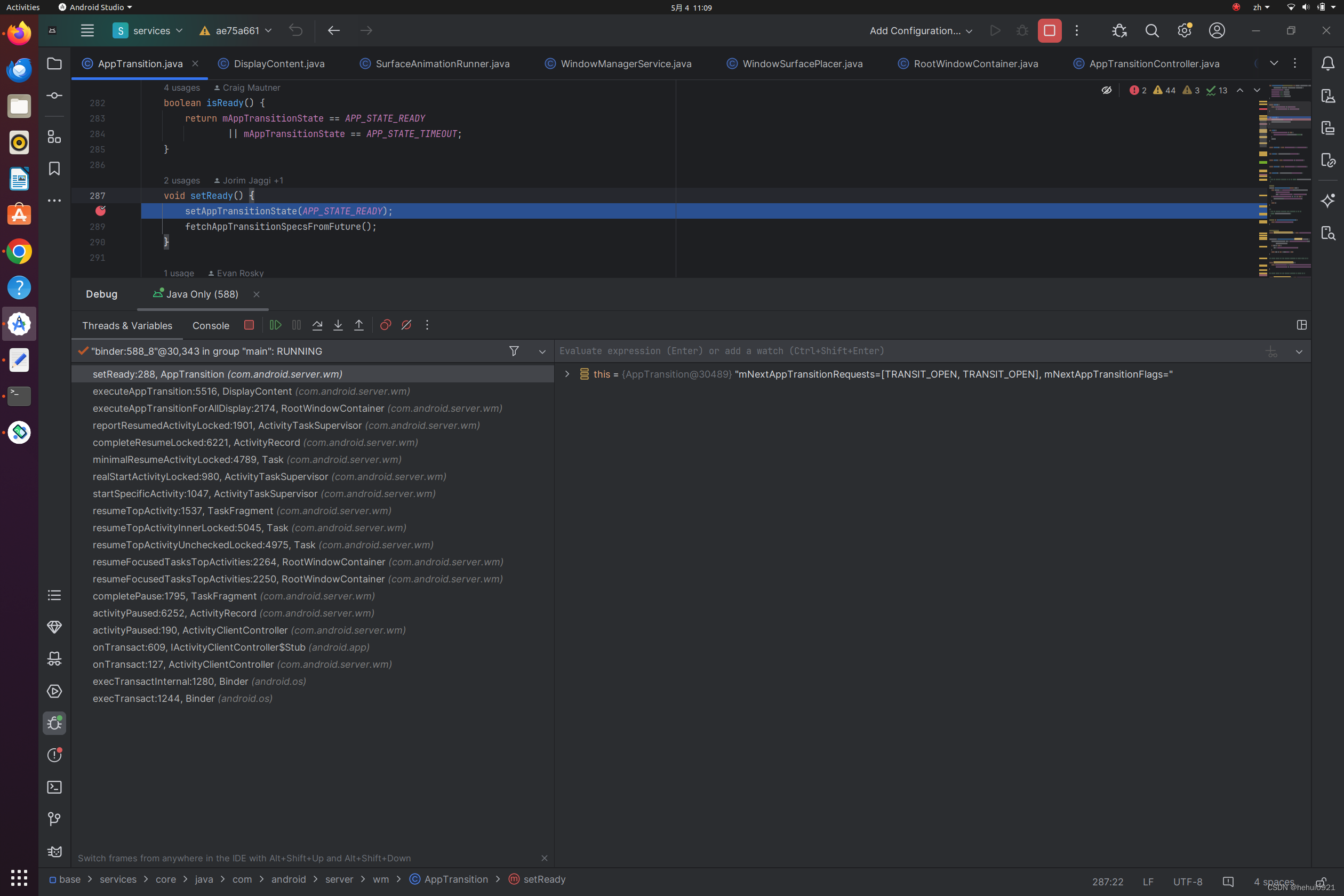This screenshot has width=1344, height=896.
Task: Open View Breakpoints dialog
Action: 386,325
